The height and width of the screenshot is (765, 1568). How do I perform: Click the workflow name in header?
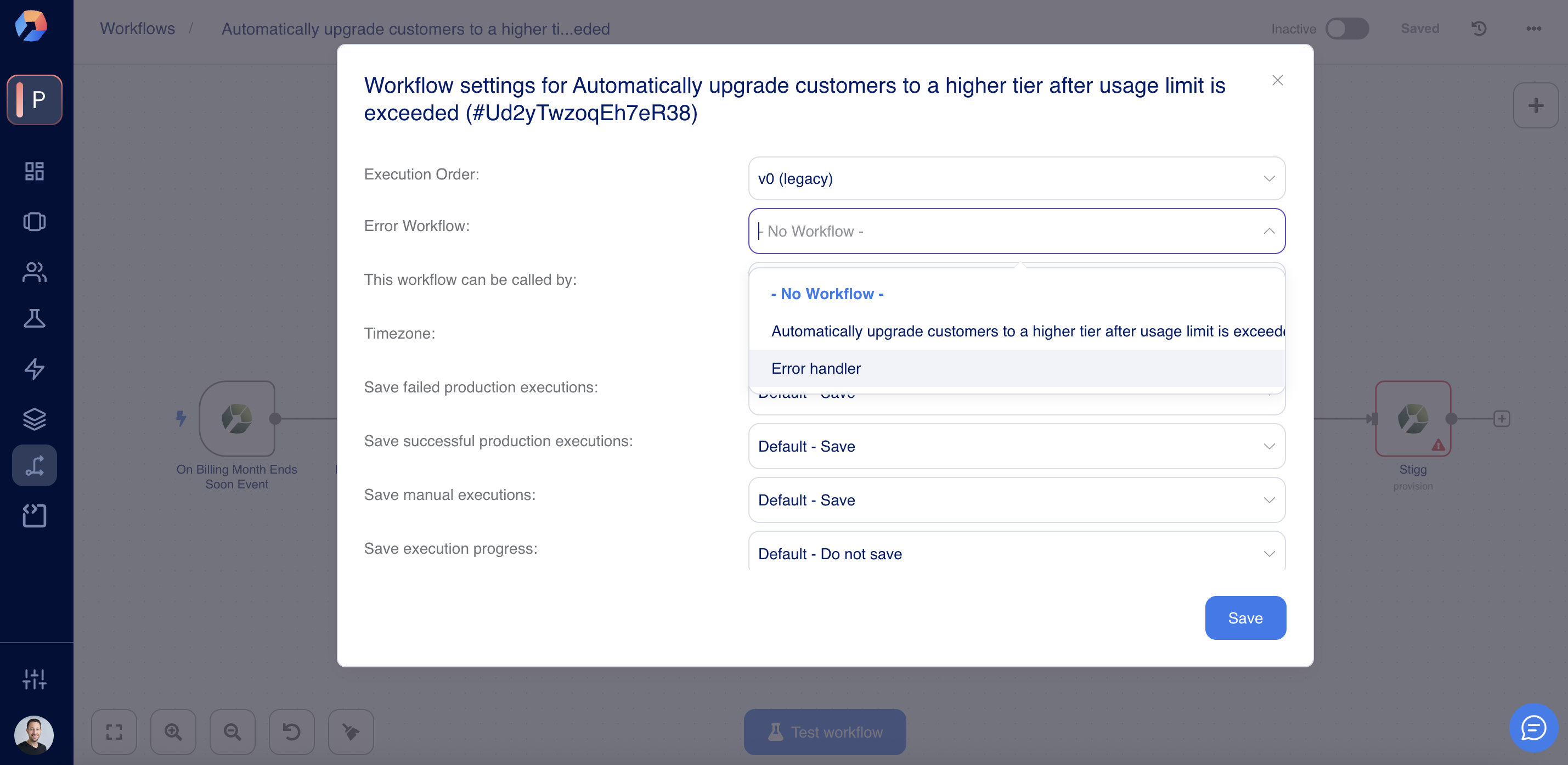pyautogui.click(x=416, y=29)
